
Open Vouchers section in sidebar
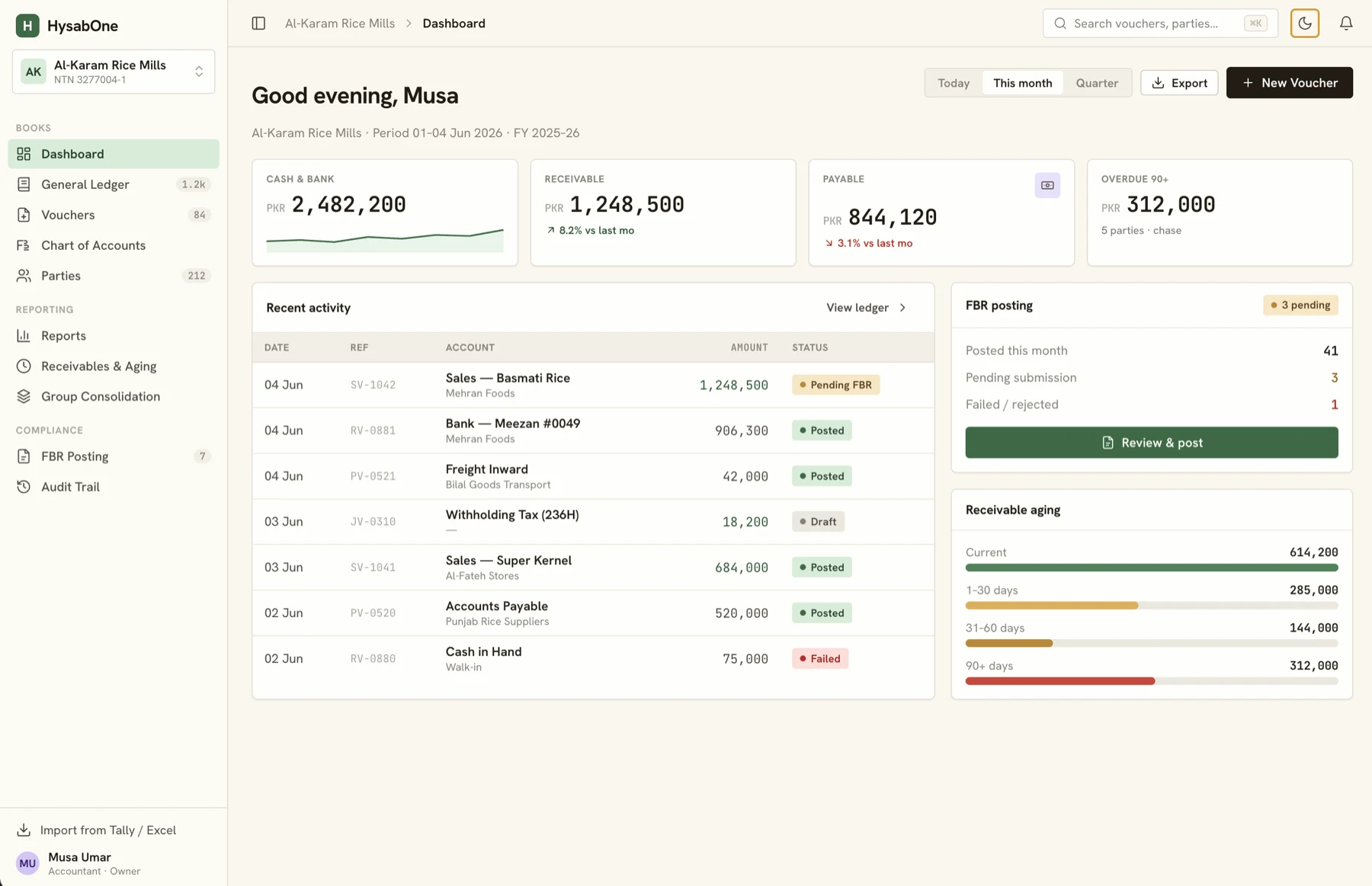click(x=114, y=215)
